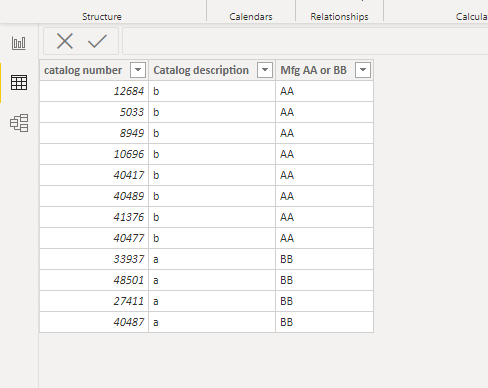The image size is (488, 388).
Task: Open Catalog description column filter dropdown
Action: click(265, 70)
